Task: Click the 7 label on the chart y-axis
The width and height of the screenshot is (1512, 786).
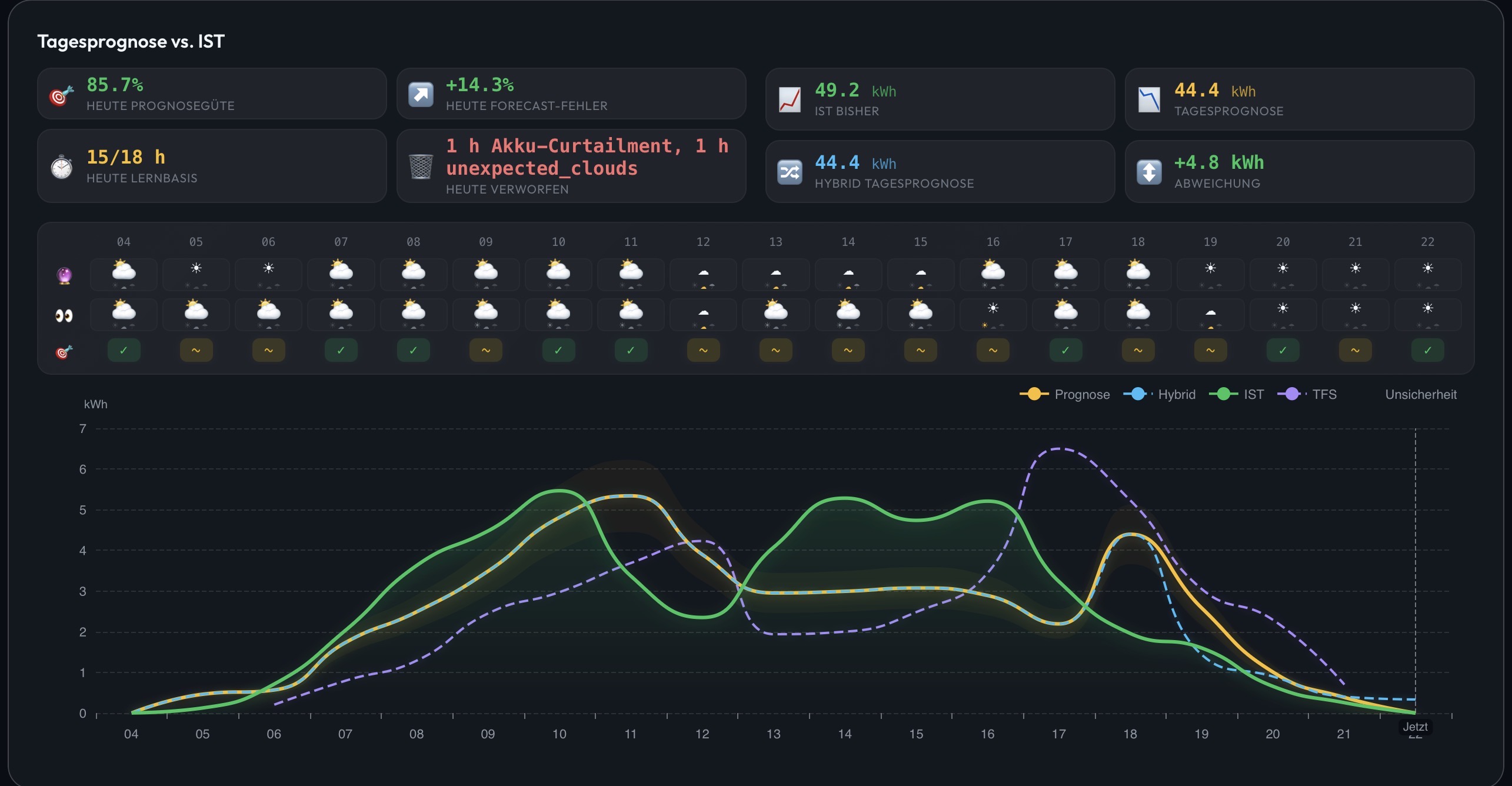Action: [83, 429]
